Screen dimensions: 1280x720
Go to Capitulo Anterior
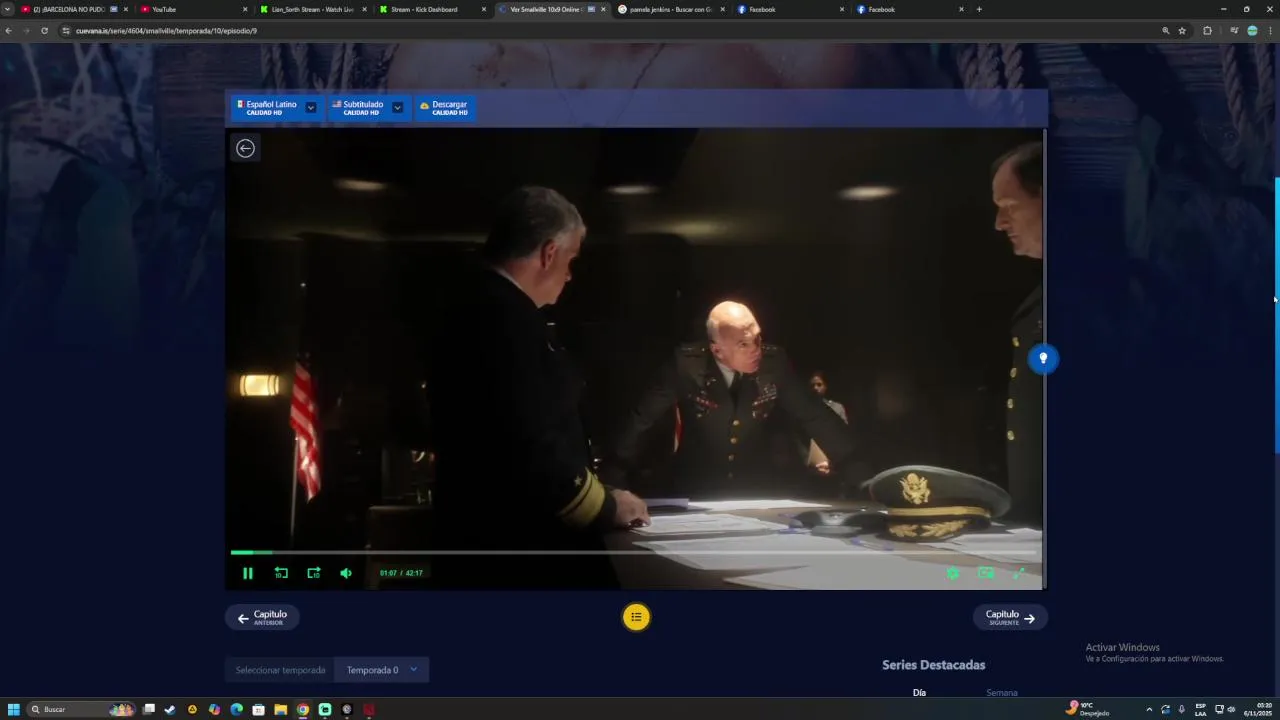pos(262,617)
